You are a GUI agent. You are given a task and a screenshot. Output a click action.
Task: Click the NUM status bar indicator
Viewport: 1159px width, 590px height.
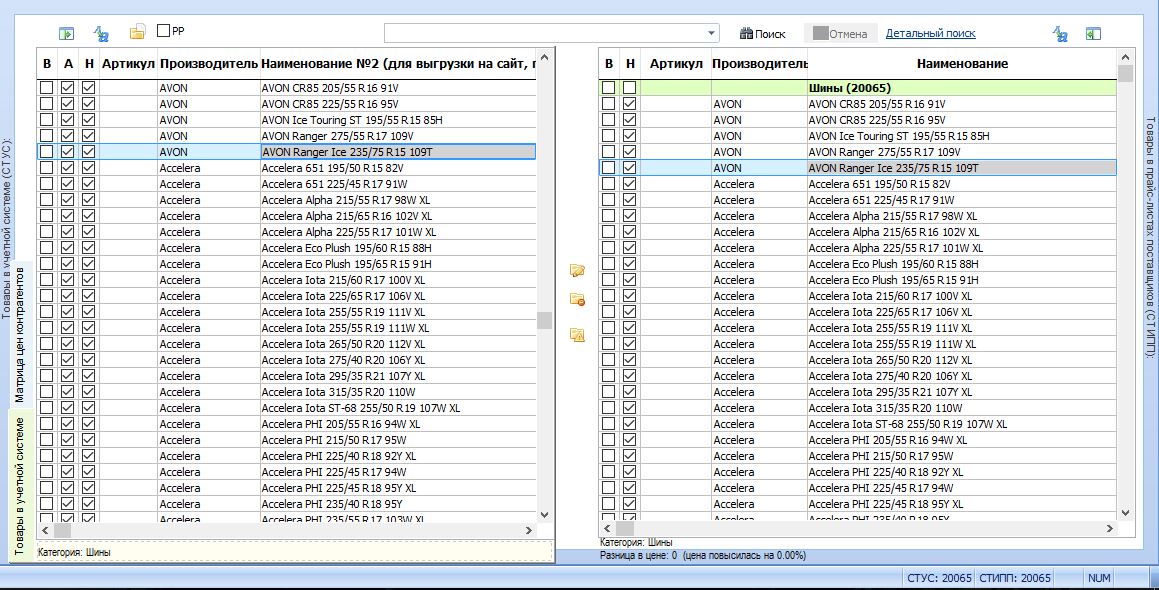(1099, 578)
